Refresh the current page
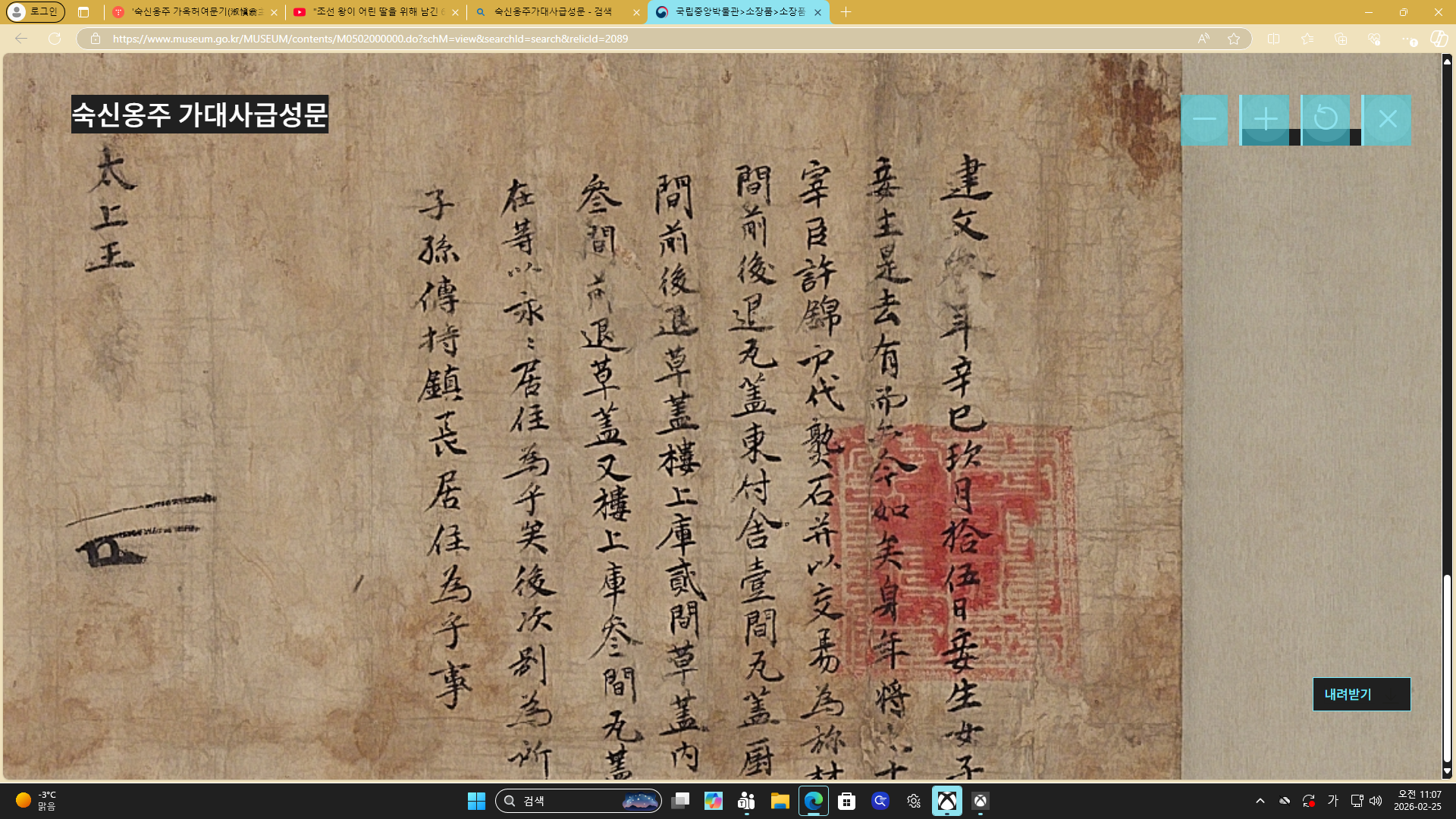Viewport: 1456px width, 819px height. pos(55,39)
